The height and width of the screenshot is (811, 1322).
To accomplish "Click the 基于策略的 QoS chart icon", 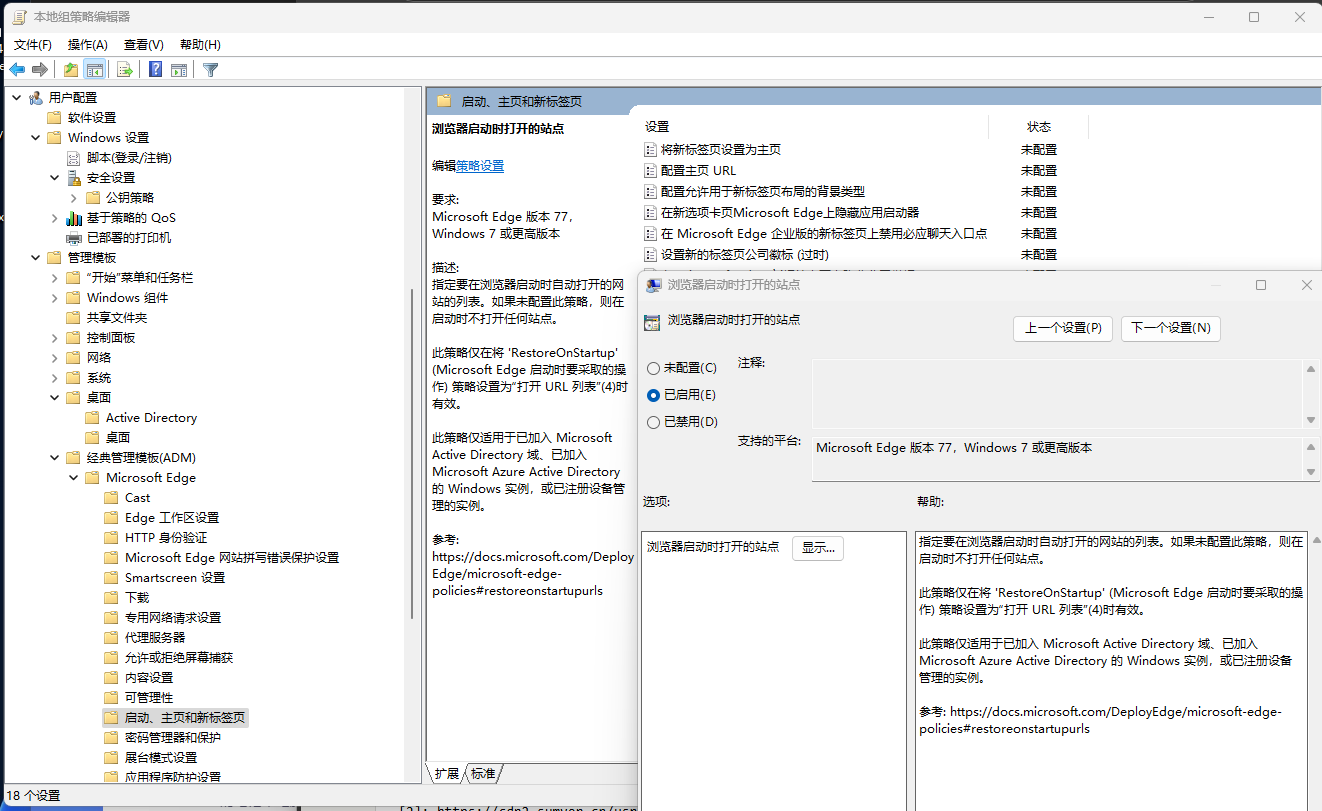I will click(x=73, y=218).
